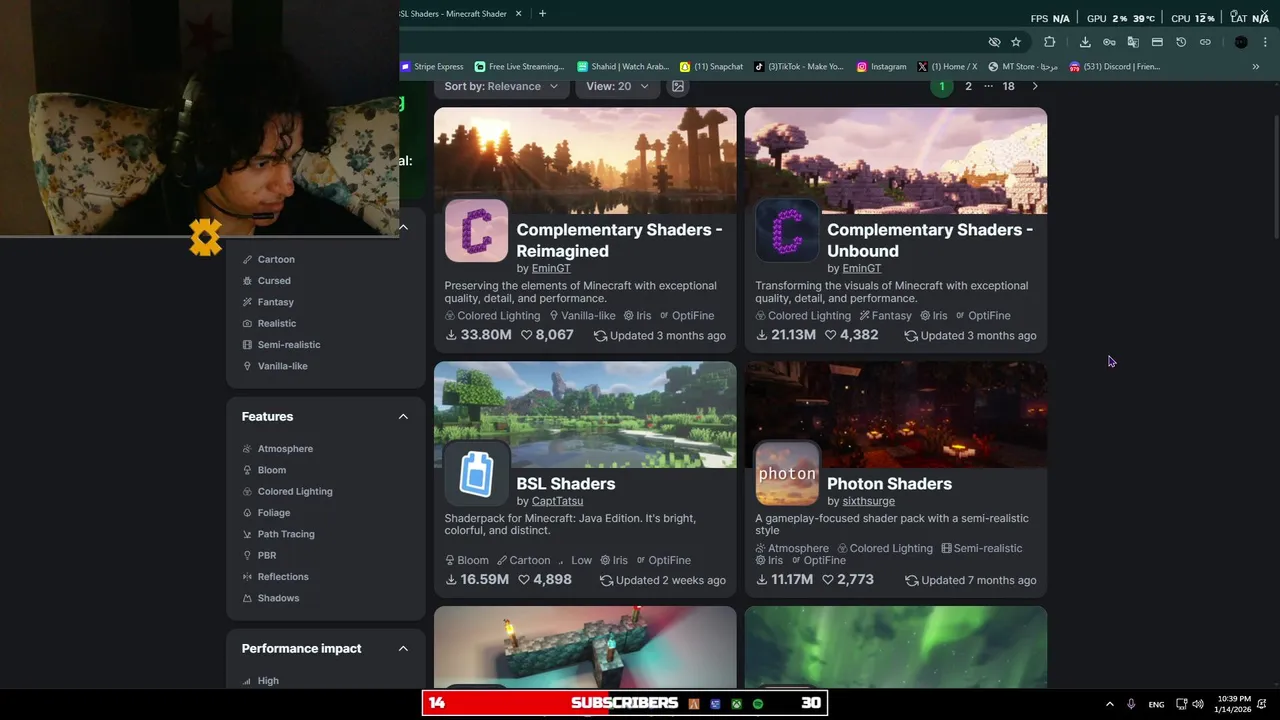Click the Spotify icon in the taskbar

(x=758, y=704)
